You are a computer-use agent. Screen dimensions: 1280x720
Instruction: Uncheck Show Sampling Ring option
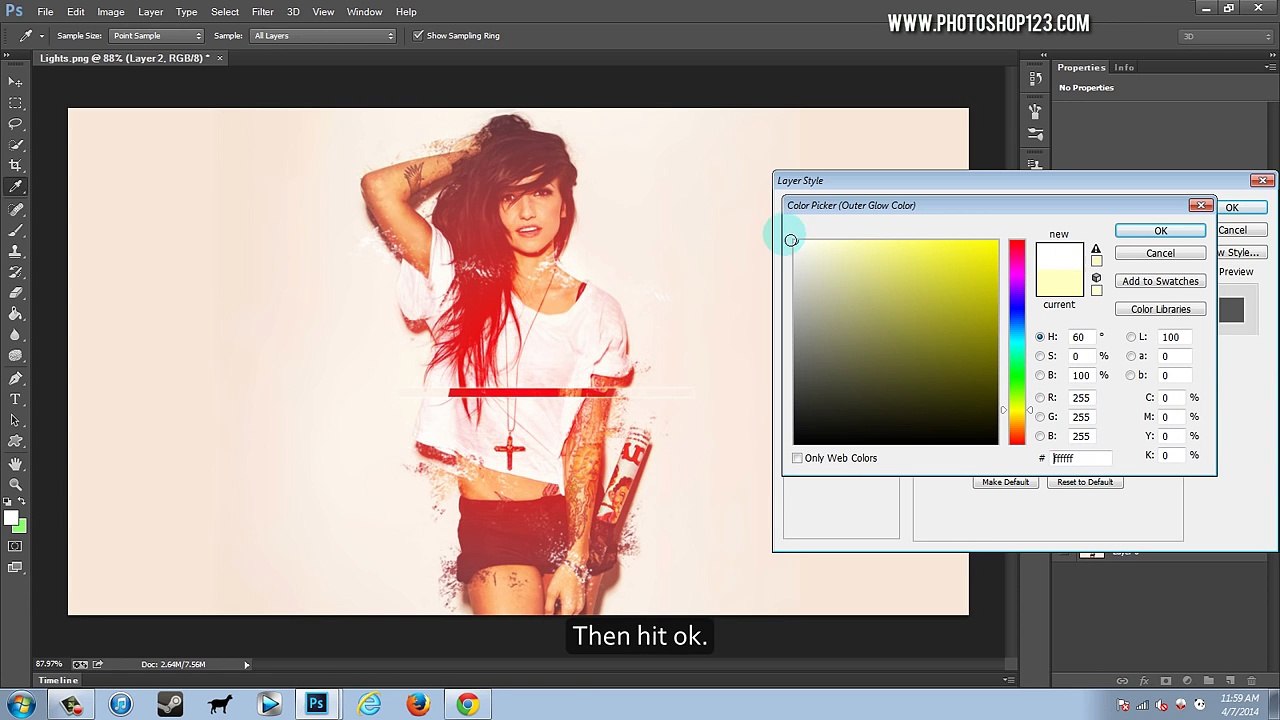pyautogui.click(x=418, y=36)
